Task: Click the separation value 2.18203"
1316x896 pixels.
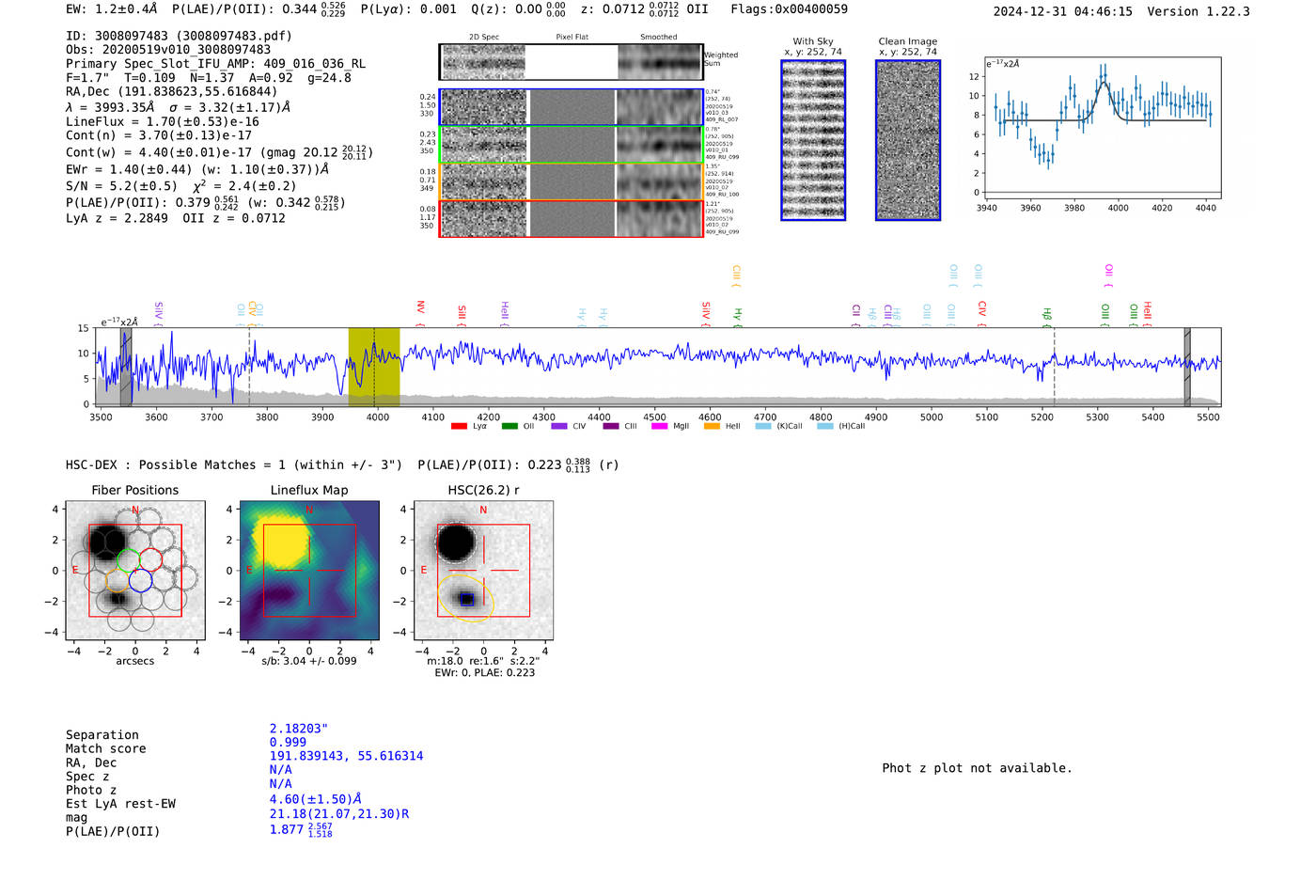Action: 299,729
